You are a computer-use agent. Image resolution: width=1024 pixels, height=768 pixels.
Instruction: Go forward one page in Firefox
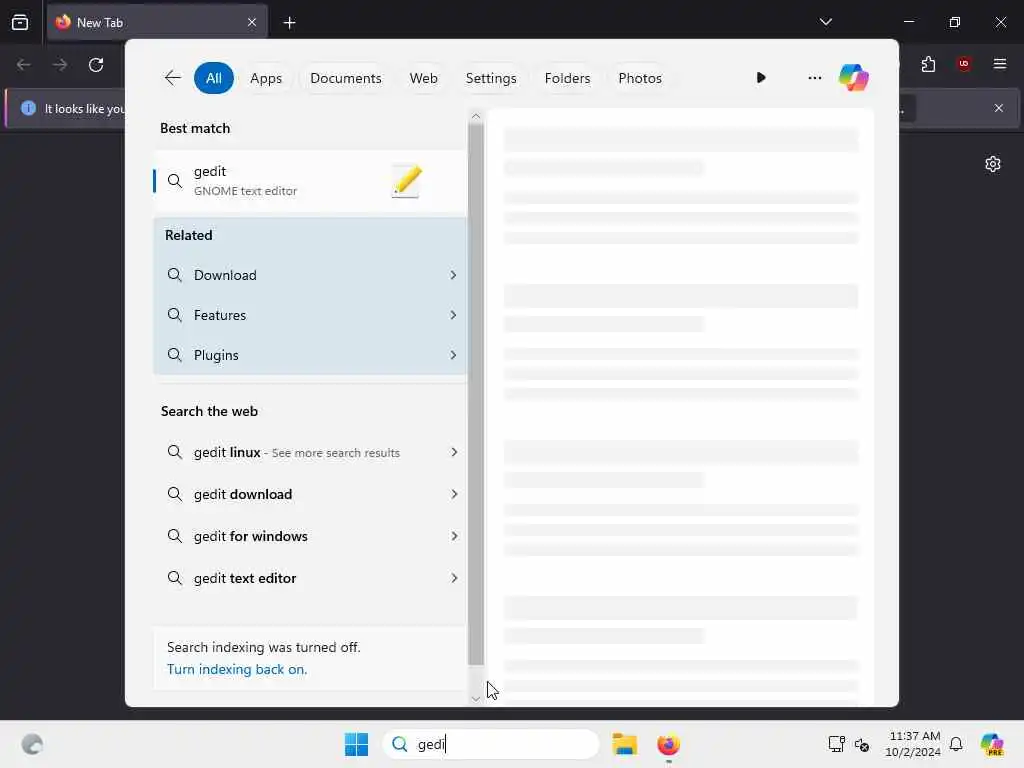[60, 65]
